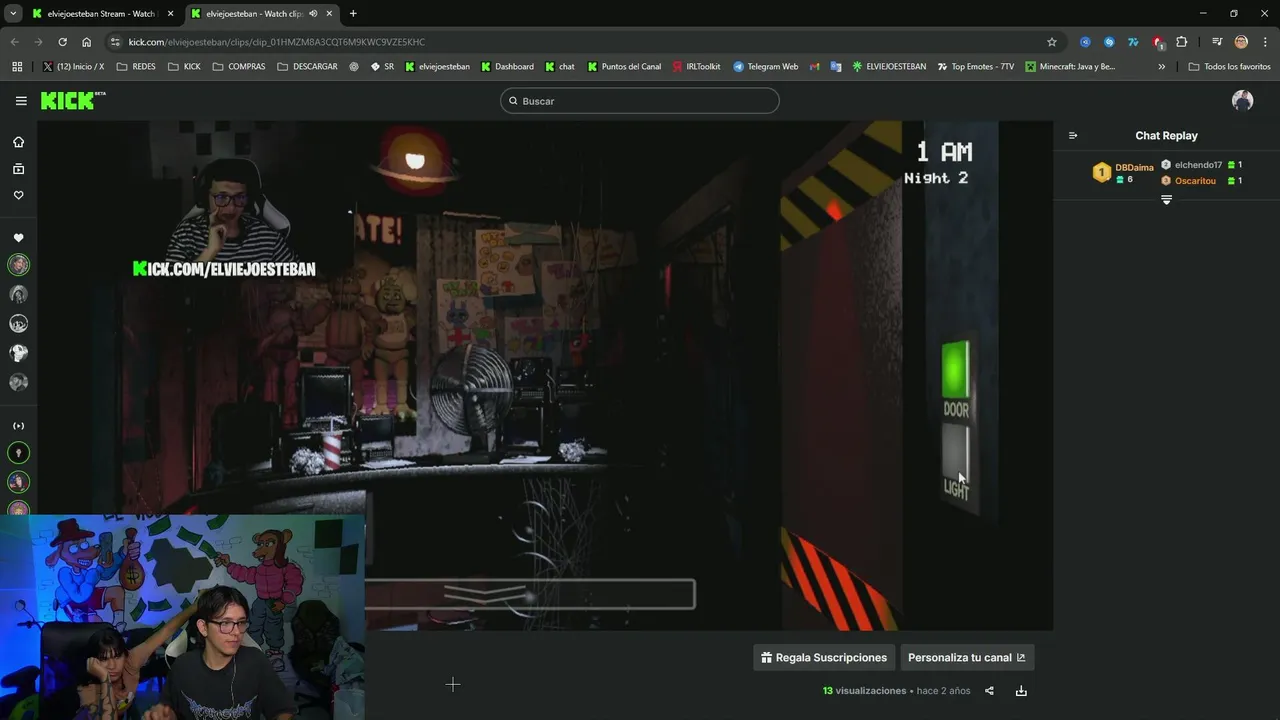Bookmark this page with star
1280x720 pixels.
1051,42
